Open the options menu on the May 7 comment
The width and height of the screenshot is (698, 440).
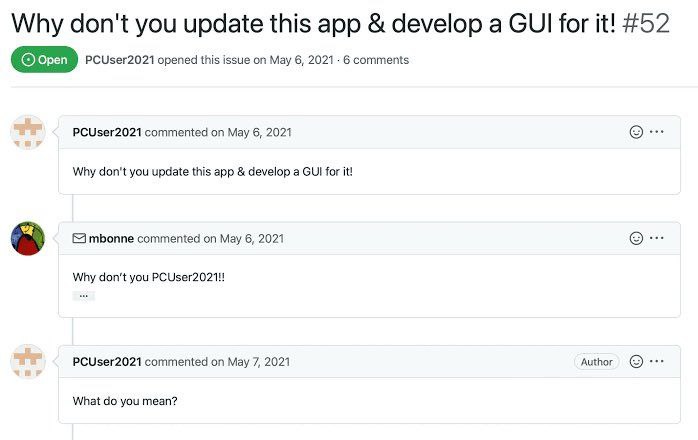pyautogui.click(x=657, y=361)
